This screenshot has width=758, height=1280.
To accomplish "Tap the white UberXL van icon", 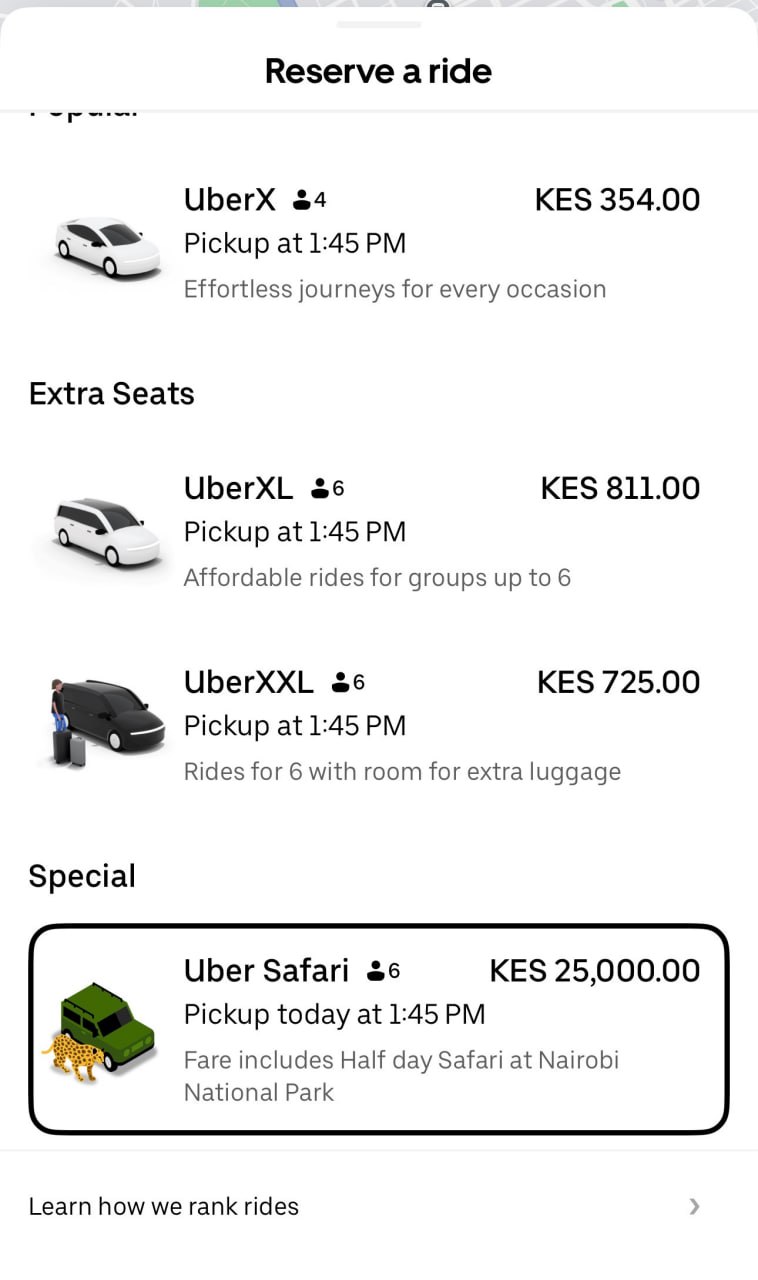I will click(x=107, y=532).
